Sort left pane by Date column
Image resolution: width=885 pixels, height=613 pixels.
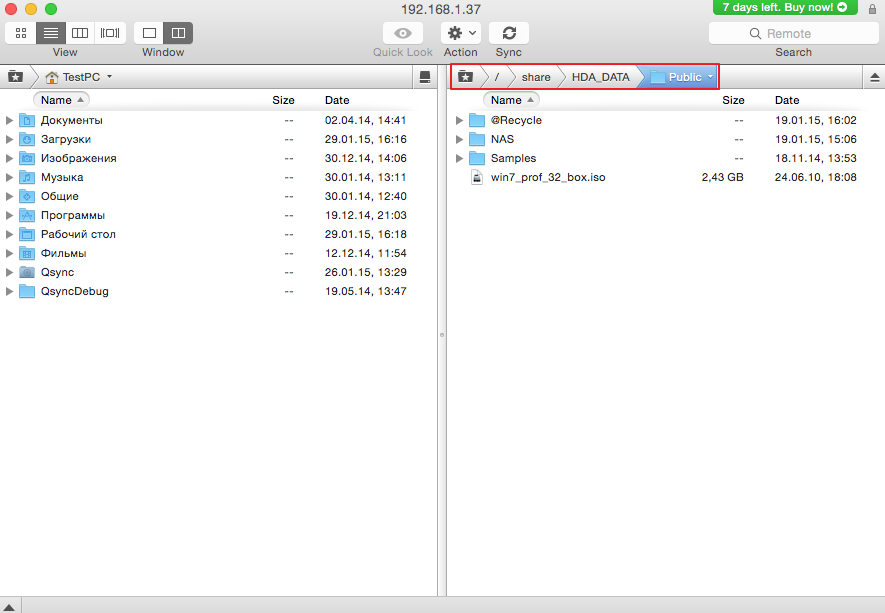[x=337, y=100]
